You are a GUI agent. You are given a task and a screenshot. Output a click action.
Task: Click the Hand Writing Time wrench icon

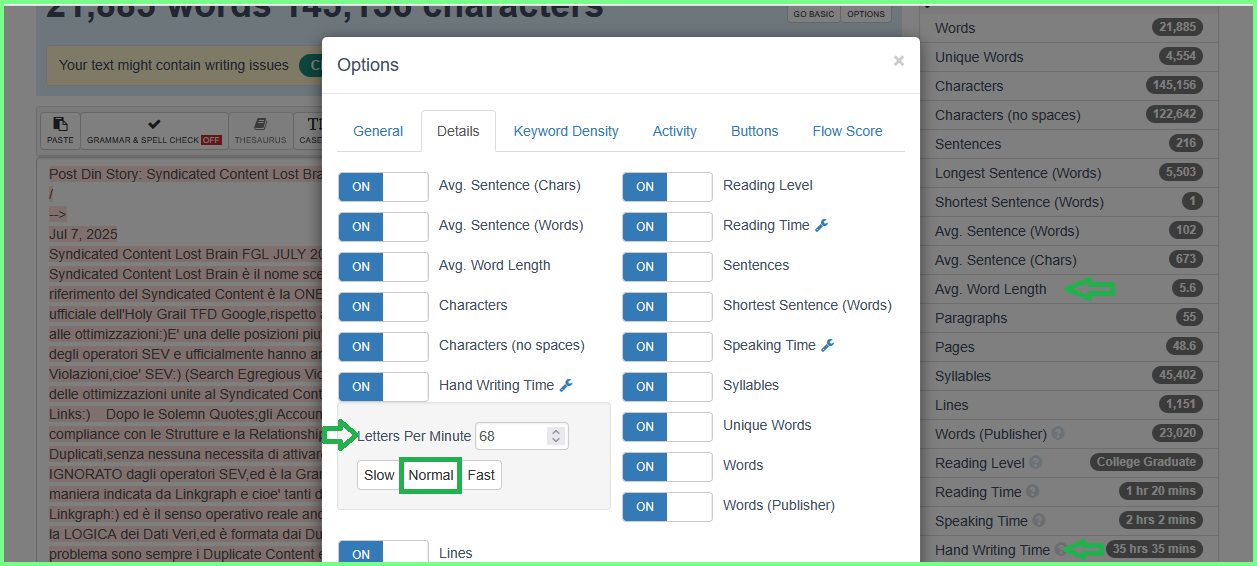[566, 386]
